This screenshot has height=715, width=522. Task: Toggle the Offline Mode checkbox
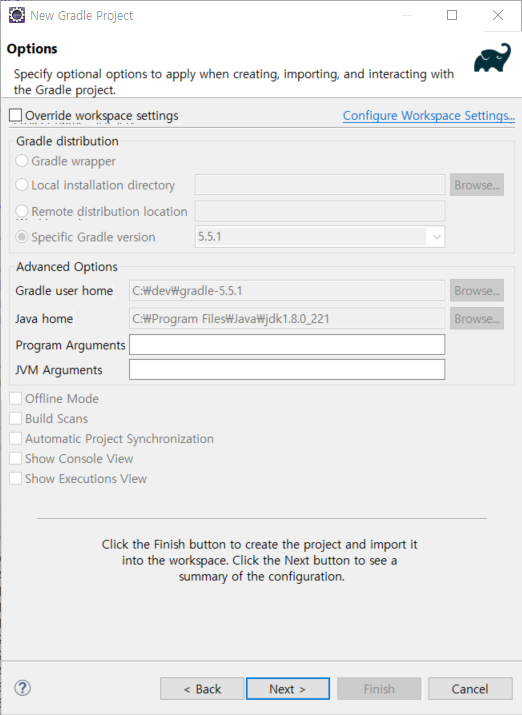tap(16, 399)
